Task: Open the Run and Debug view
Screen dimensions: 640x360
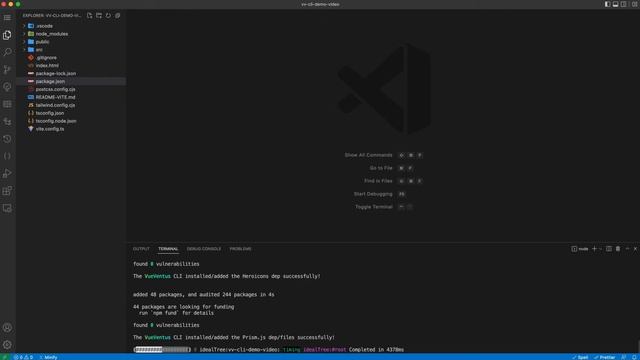Action: pyautogui.click(x=7, y=173)
